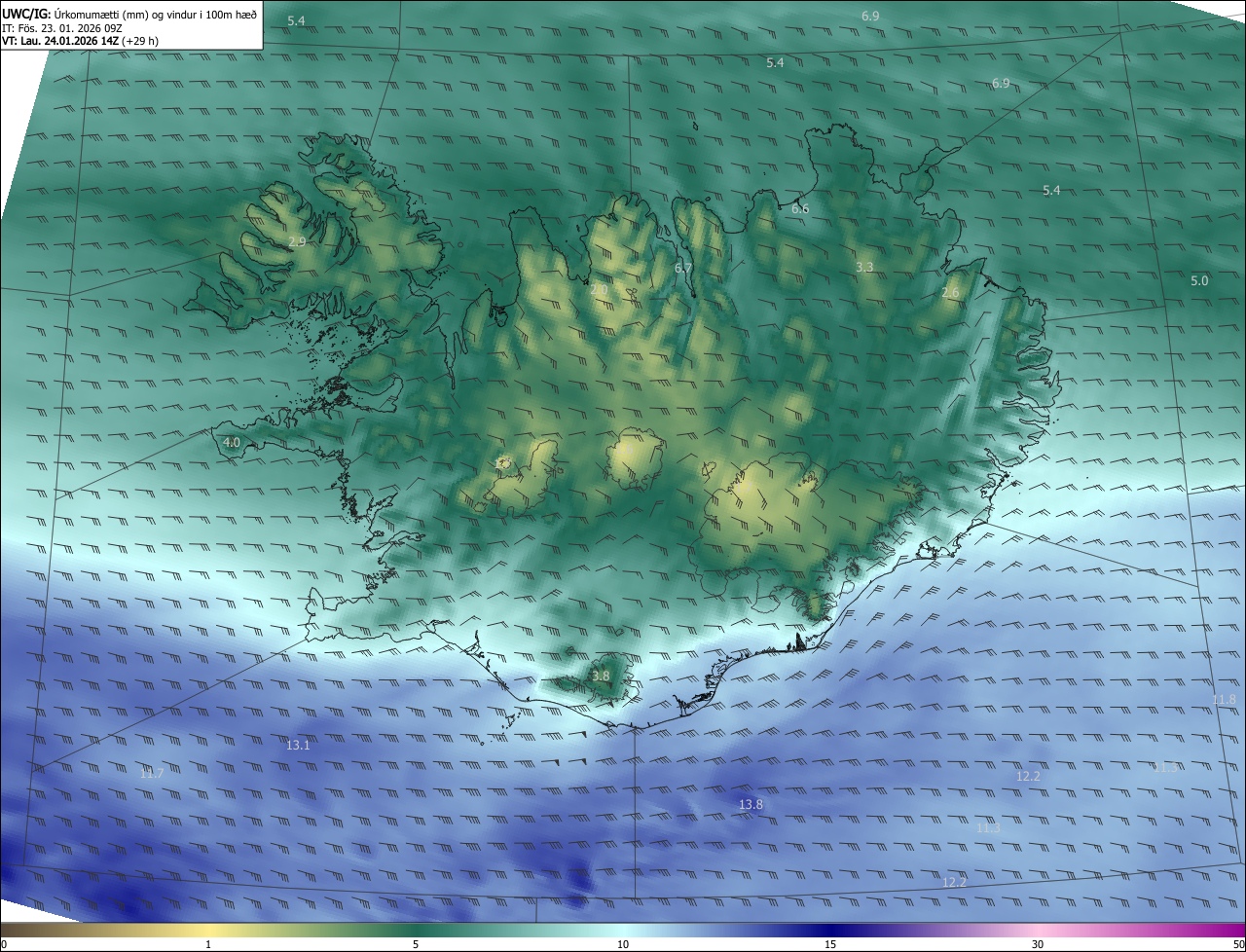
Task: Click the 11.8 value at the map edge
Action: click(1225, 700)
